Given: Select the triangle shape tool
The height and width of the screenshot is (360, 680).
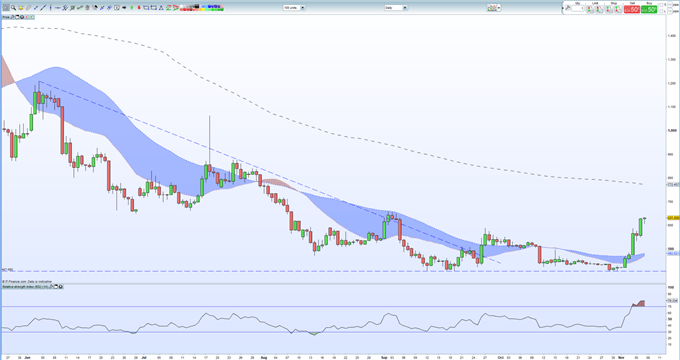Looking at the screenshot, I should click(161, 8).
